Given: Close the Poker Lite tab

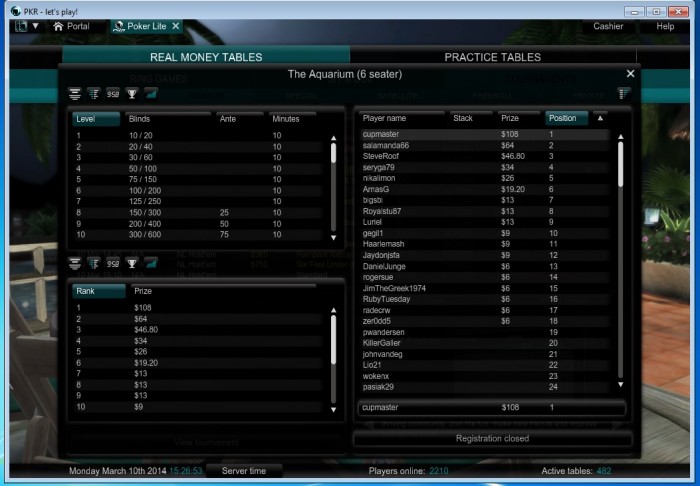Looking at the screenshot, I should [176, 26].
